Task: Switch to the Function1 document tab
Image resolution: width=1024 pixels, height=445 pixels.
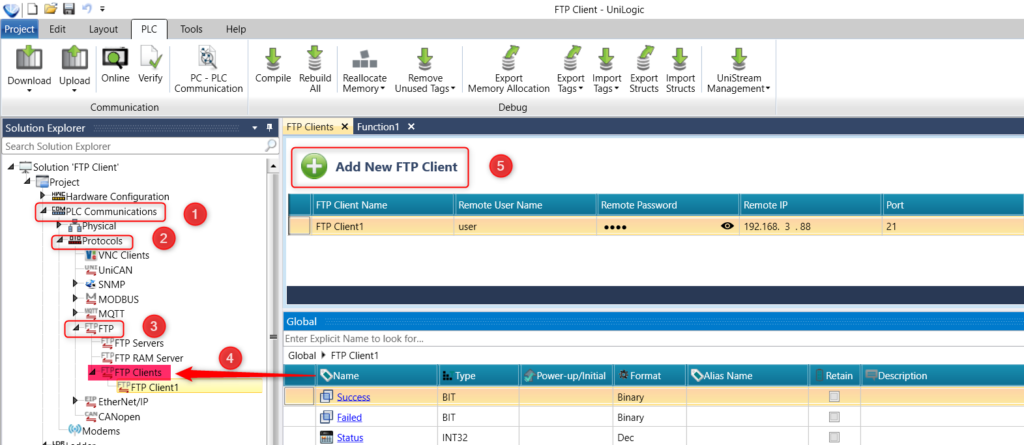Action: (x=378, y=127)
